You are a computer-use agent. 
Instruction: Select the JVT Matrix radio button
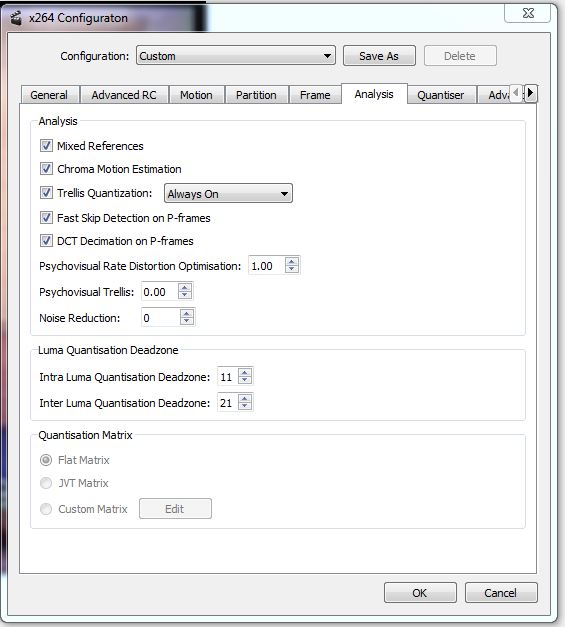[46, 483]
